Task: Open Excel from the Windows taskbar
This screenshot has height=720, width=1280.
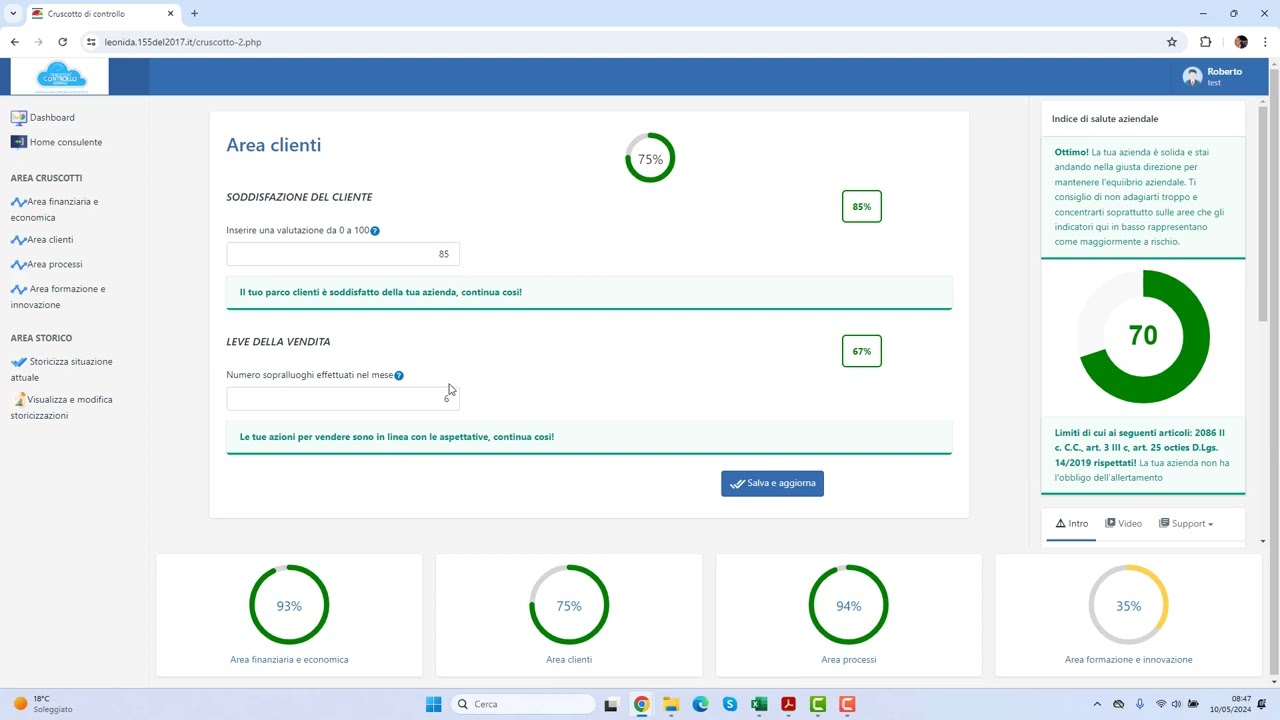Action: pos(759,704)
